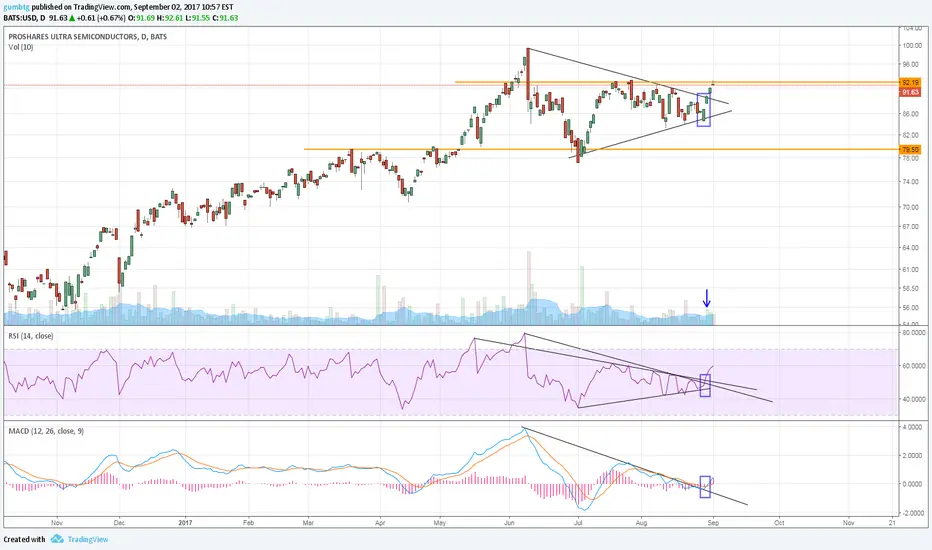This screenshot has width=932, height=550.
Task: Click the 74.00 price axis label
Action: 911,182
